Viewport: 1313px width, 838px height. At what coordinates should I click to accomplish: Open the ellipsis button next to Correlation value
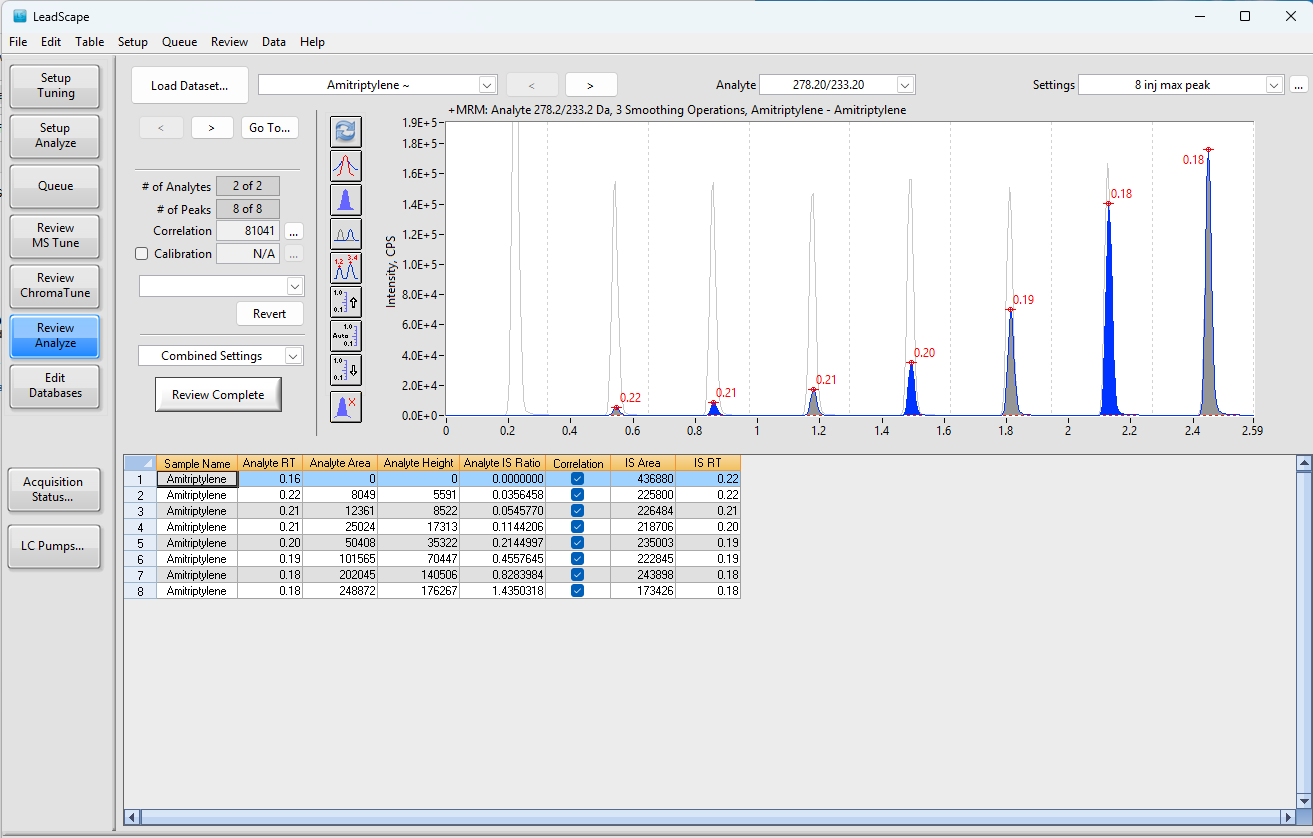[x=293, y=231]
